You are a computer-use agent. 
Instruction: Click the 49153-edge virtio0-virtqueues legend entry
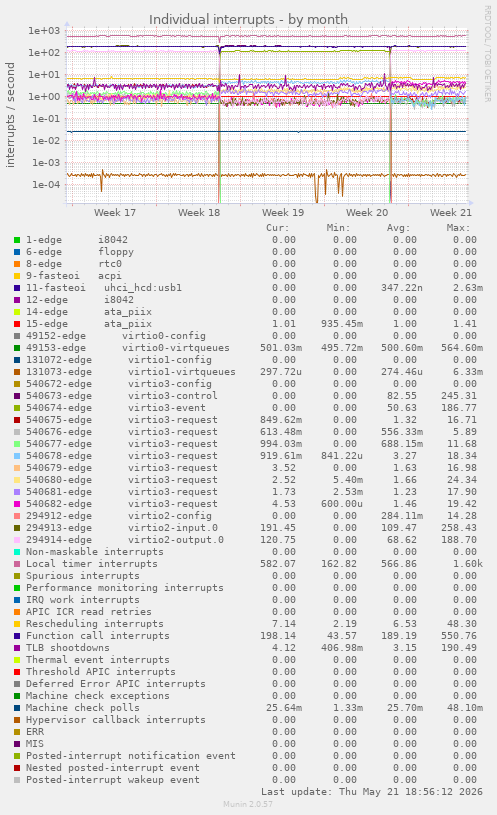pyautogui.click(x=128, y=348)
